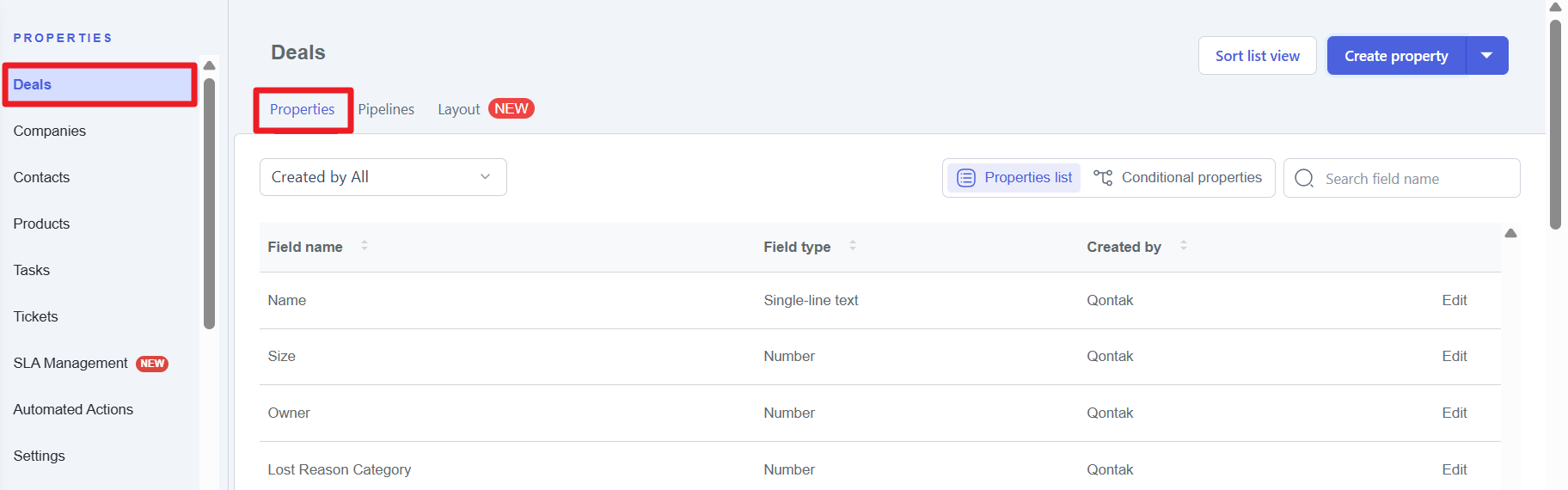Click the Conditional properties branch icon
This screenshot has height=490, width=1568.
1103,178
